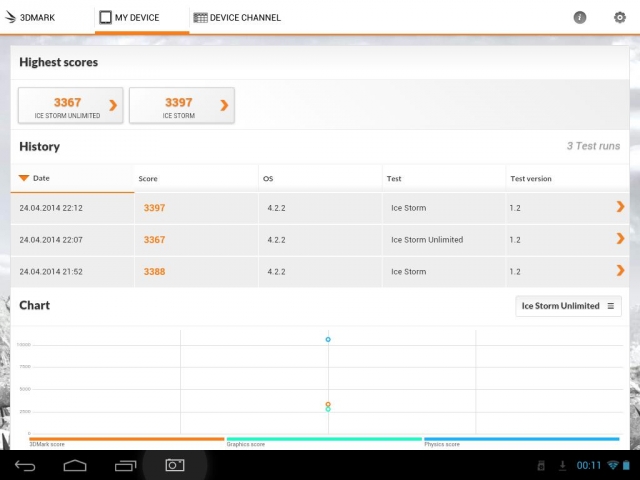Sort history by Date column
The height and width of the screenshot is (480, 640).
72,178
